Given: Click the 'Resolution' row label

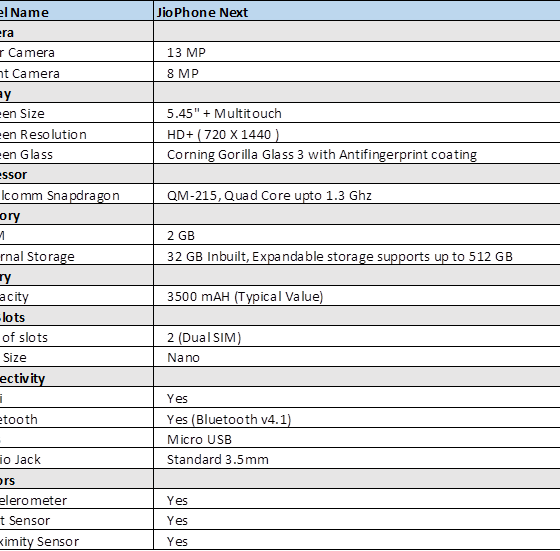Looking at the screenshot, I should click(53, 135).
